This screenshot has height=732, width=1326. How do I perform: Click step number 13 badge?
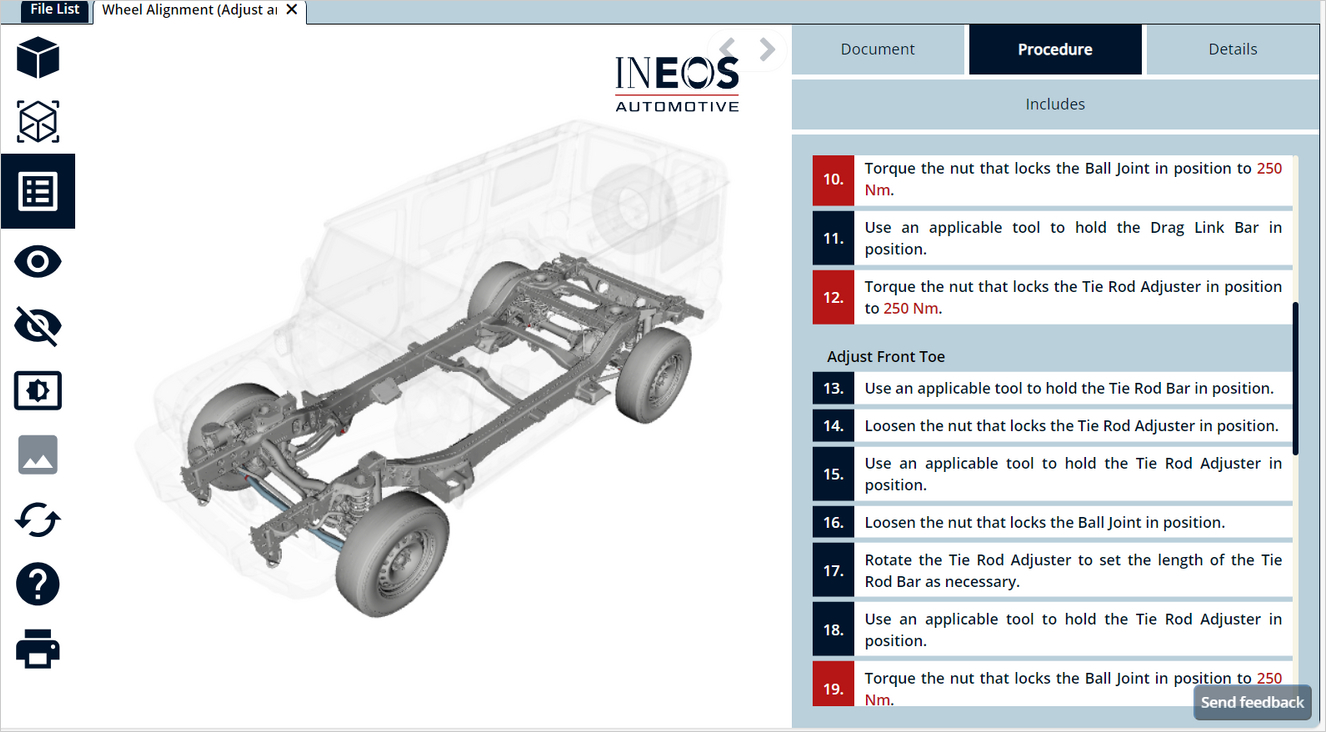point(833,388)
